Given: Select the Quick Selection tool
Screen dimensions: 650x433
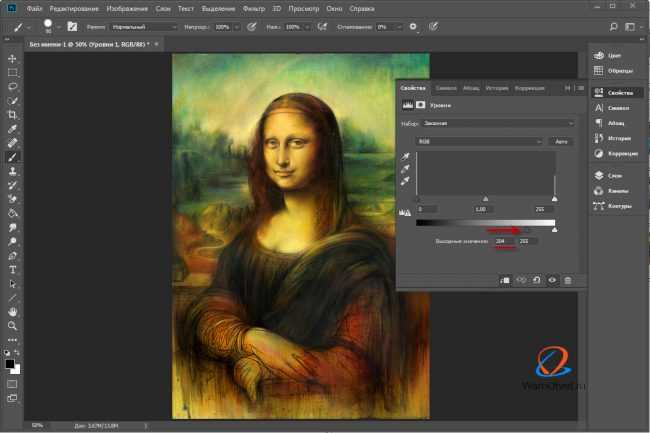Looking at the screenshot, I should point(12,101).
